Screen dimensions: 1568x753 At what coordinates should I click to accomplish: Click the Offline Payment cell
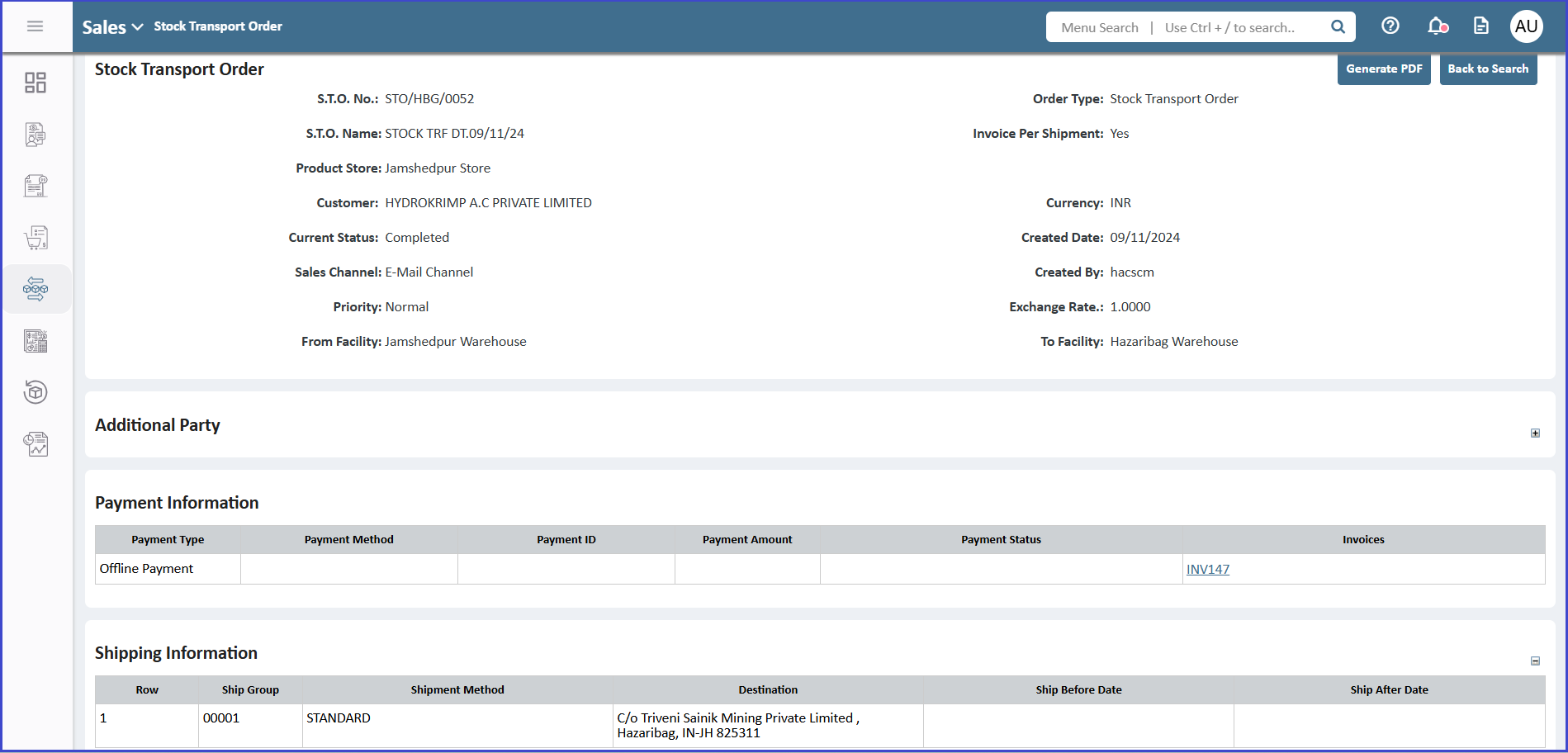tap(168, 569)
